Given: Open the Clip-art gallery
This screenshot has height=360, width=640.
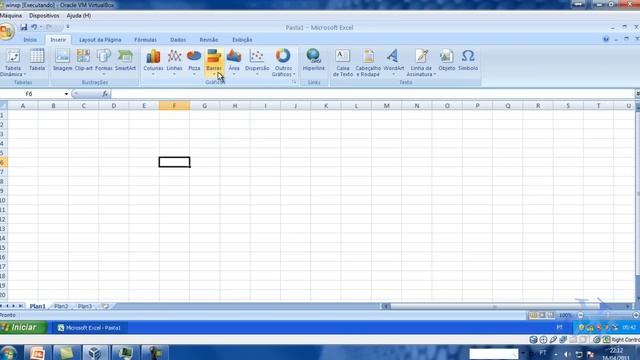Looking at the screenshot, I should click(x=83, y=60).
